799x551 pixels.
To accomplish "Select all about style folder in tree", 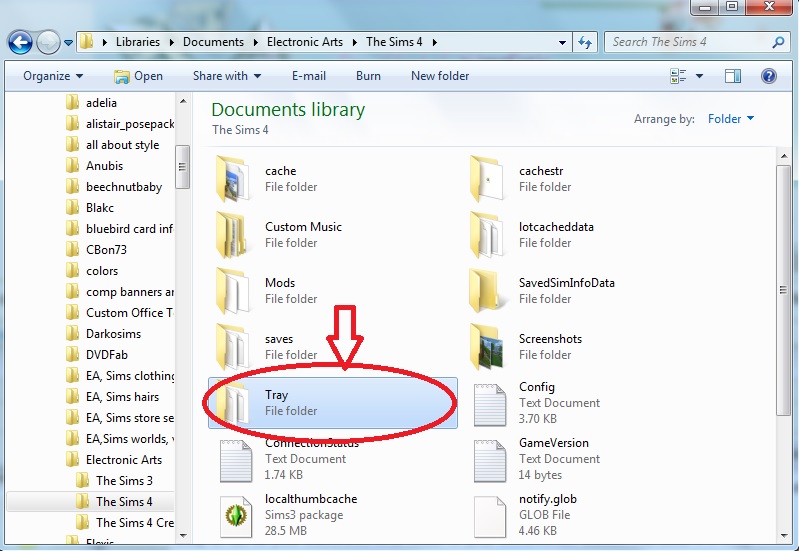I will (x=122, y=145).
